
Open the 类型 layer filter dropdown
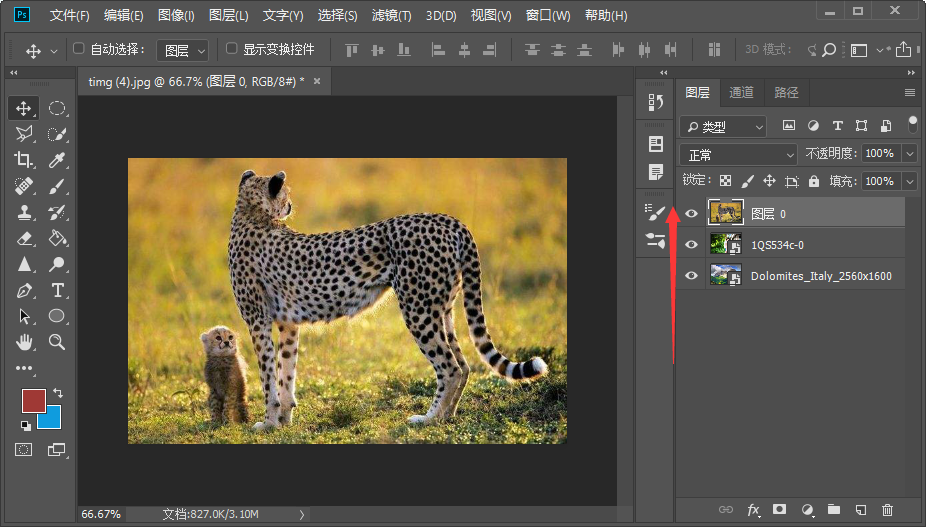(723, 126)
